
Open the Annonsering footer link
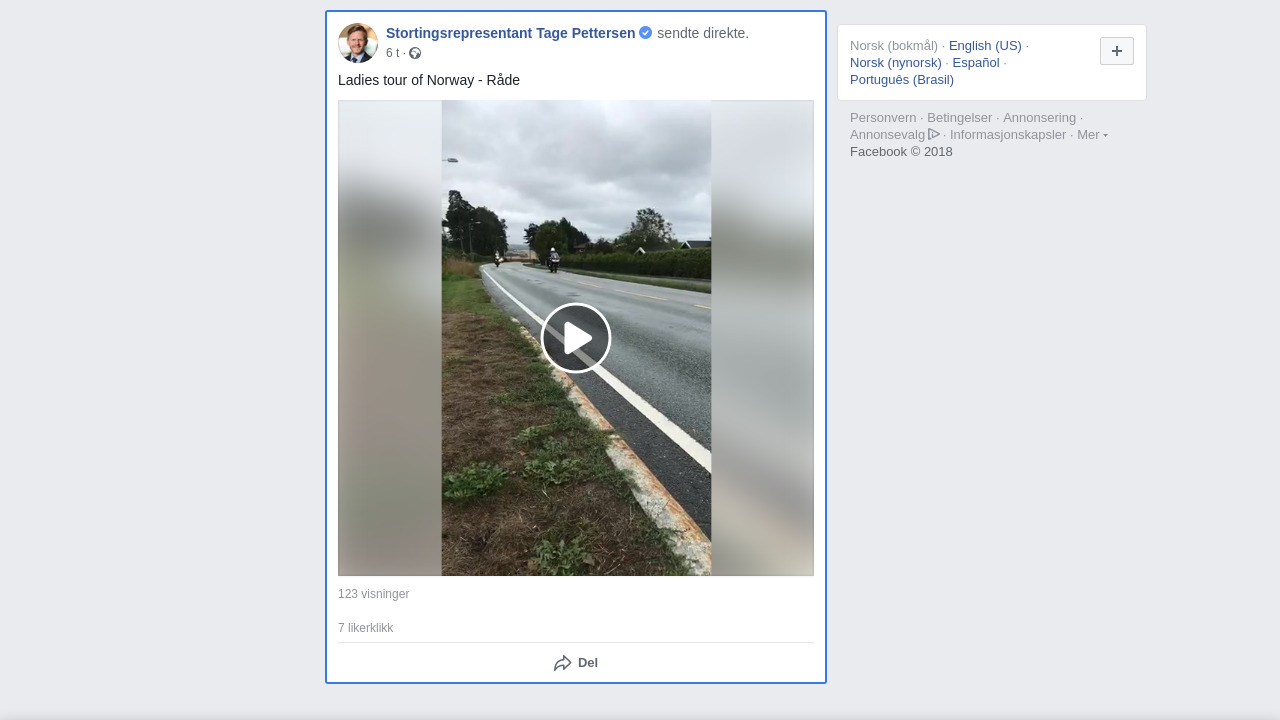pos(1039,117)
